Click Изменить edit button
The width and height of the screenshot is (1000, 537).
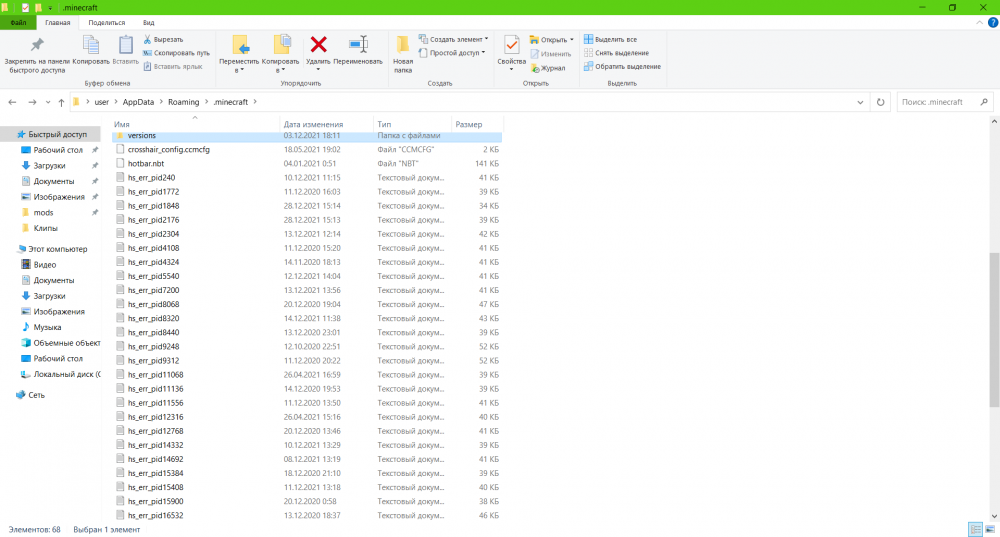point(550,54)
